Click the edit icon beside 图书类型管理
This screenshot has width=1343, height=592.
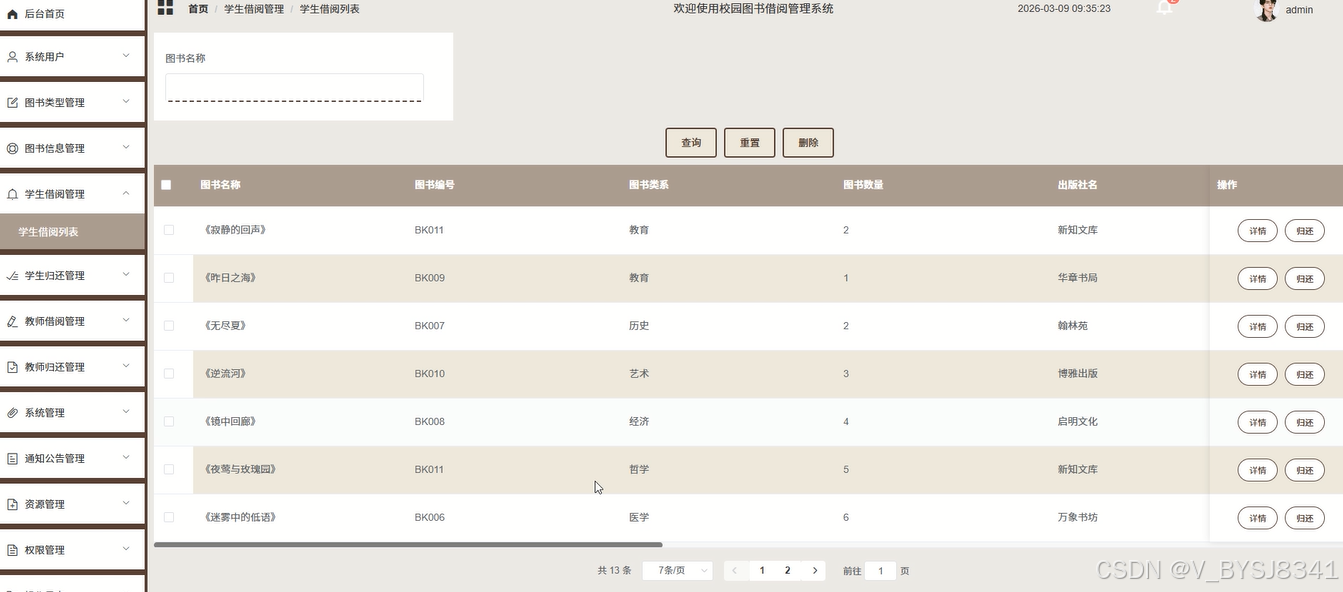[13, 103]
